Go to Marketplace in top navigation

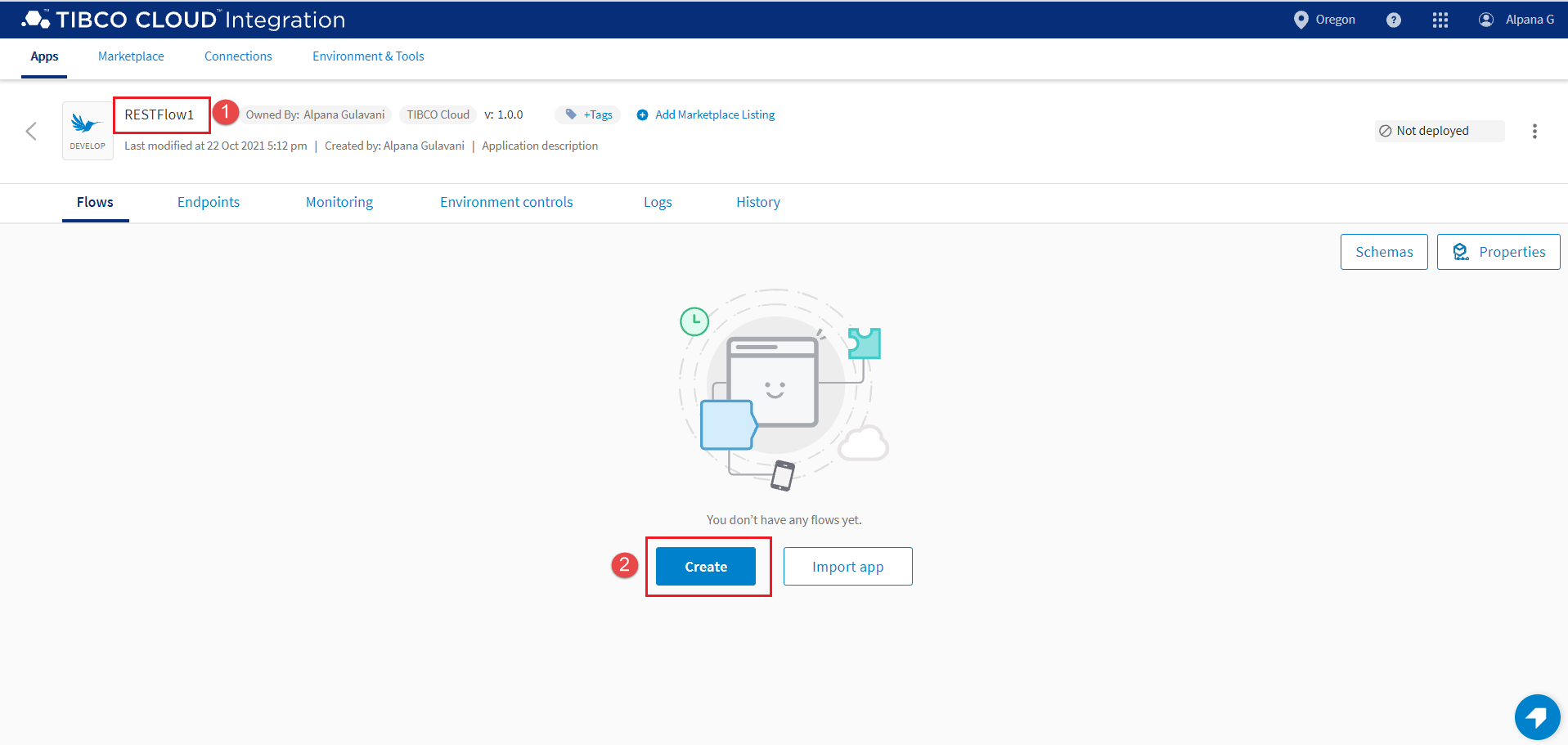[131, 56]
